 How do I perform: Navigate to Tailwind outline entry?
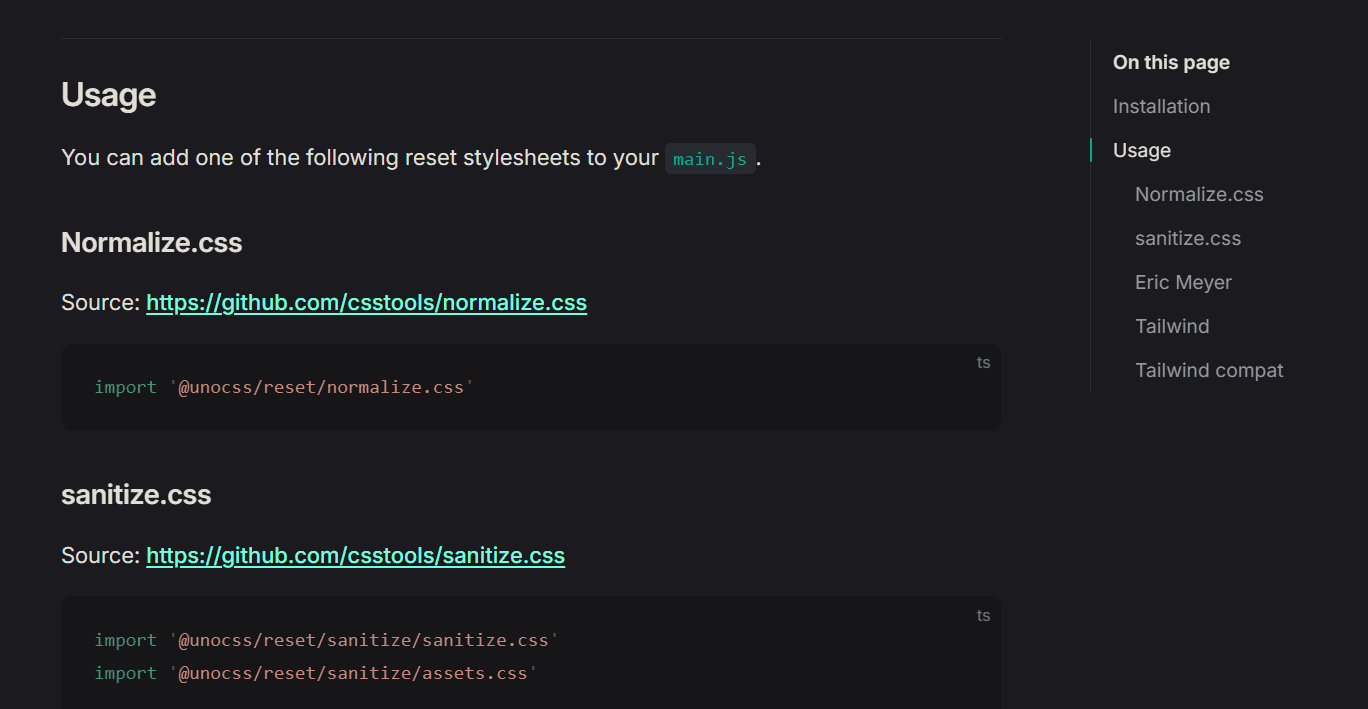1172,326
